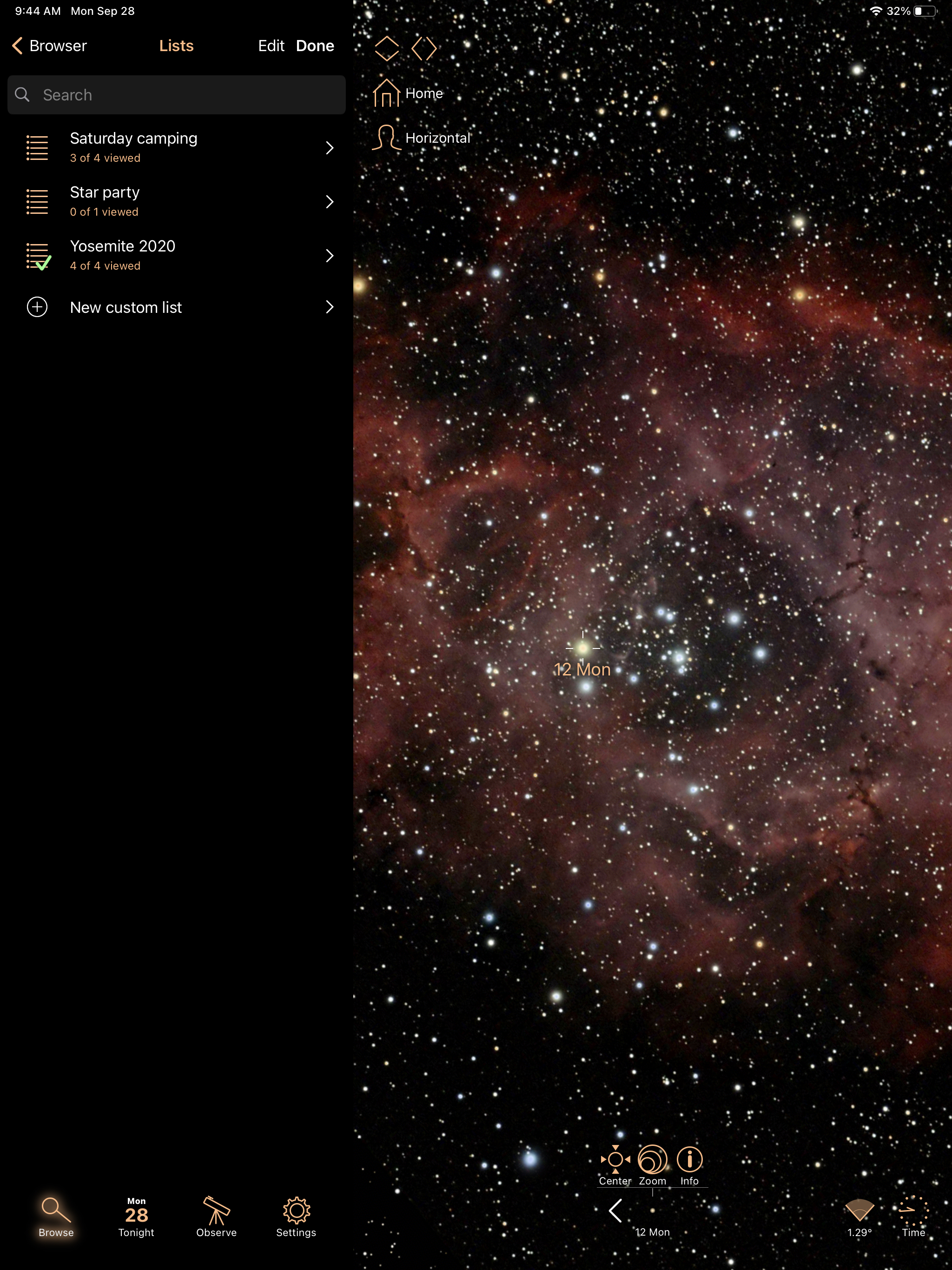The image size is (952, 1270).
Task: Tap the vertical diamond arrows icon
Action: tap(386, 48)
